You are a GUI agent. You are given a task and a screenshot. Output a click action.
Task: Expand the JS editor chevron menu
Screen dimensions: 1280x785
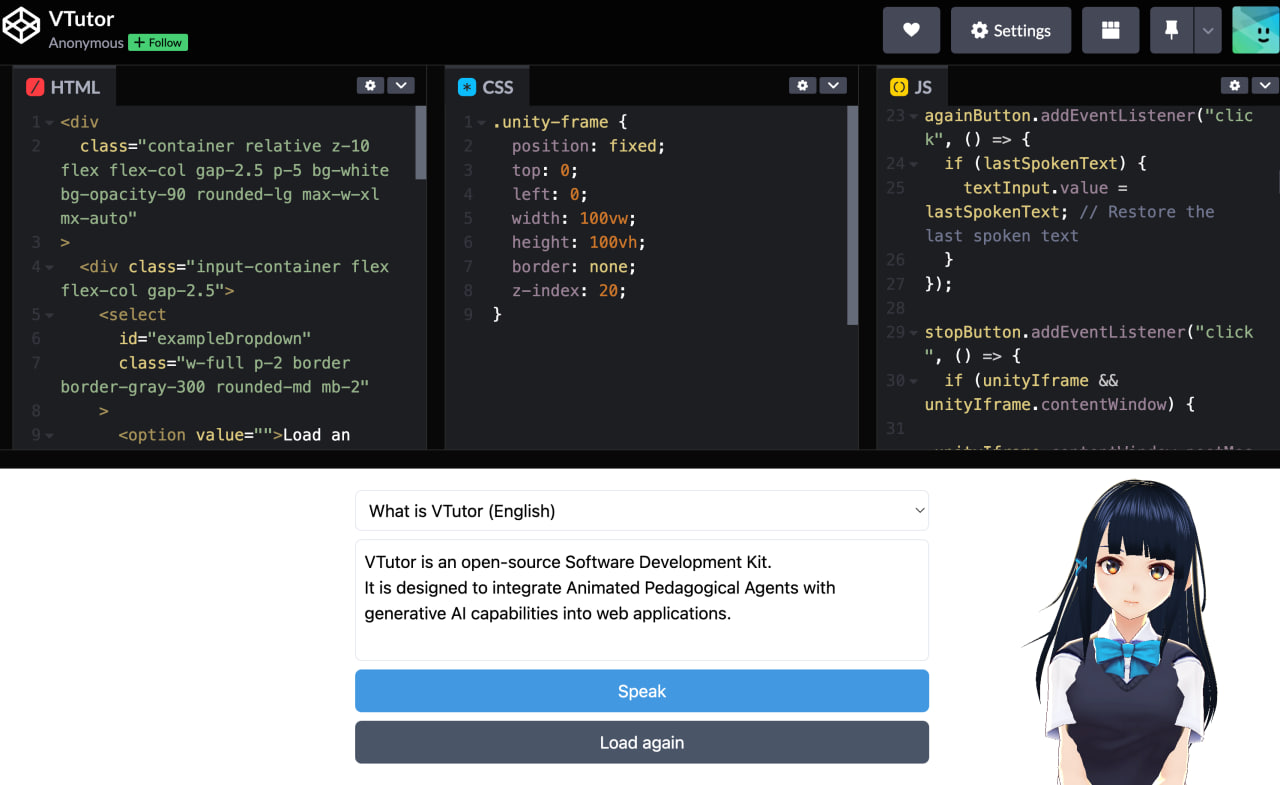pyautogui.click(x=1265, y=86)
